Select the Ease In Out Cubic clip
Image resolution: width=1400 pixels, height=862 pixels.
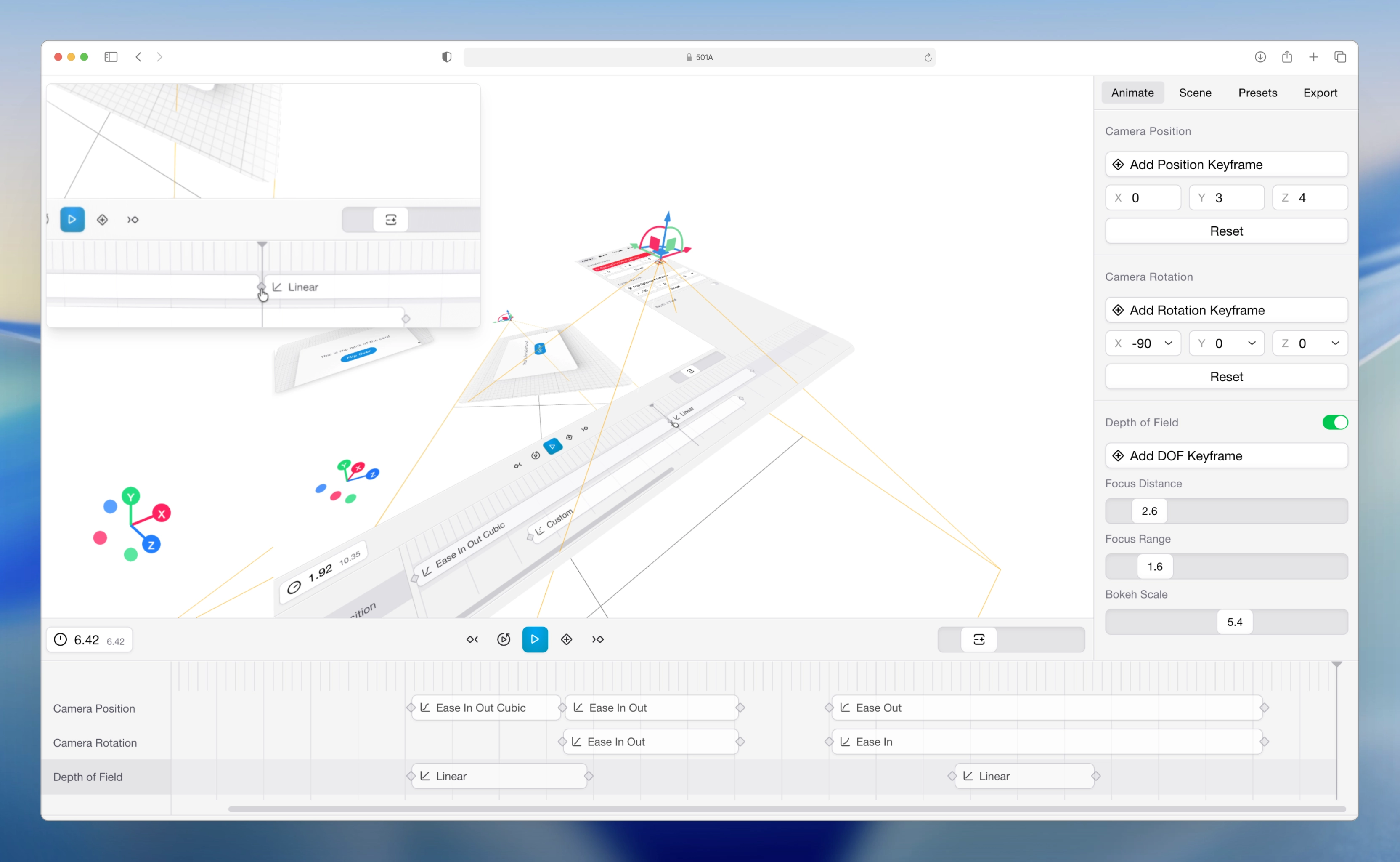coord(486,708)
